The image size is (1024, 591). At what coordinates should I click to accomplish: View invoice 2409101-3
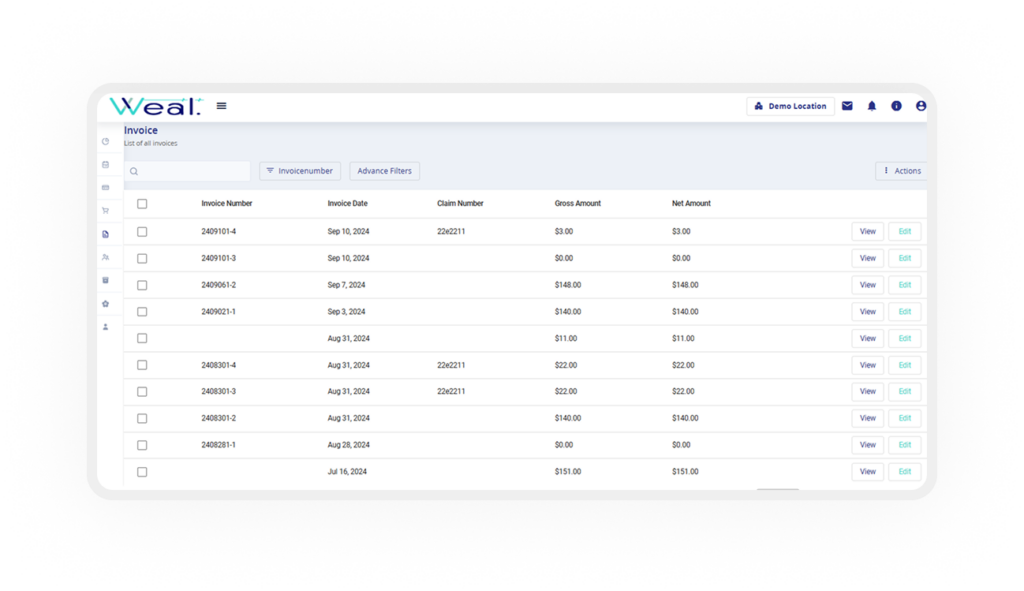coord(867,259)
